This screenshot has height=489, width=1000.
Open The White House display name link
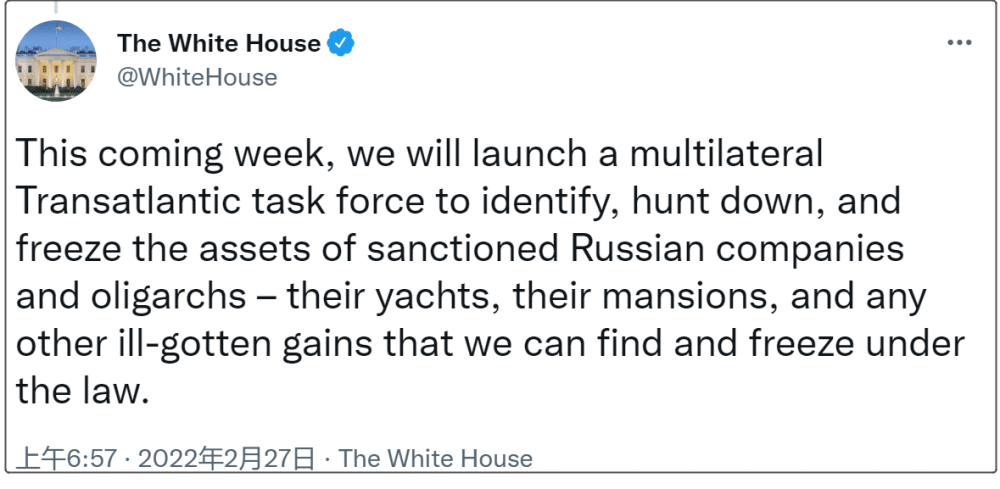(x=219, y=43)
